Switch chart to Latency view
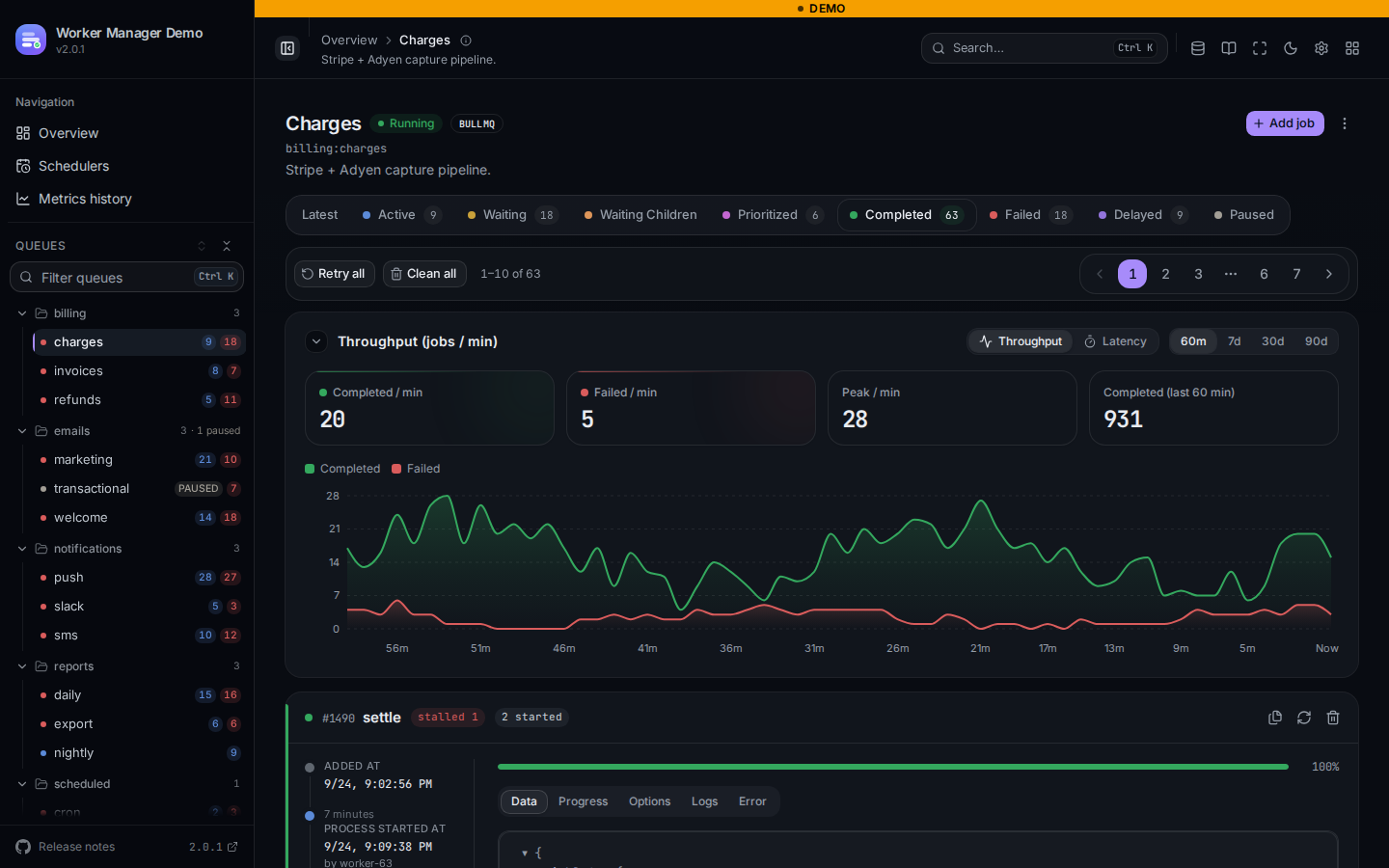1389x868 pixels. point(1115,341)
